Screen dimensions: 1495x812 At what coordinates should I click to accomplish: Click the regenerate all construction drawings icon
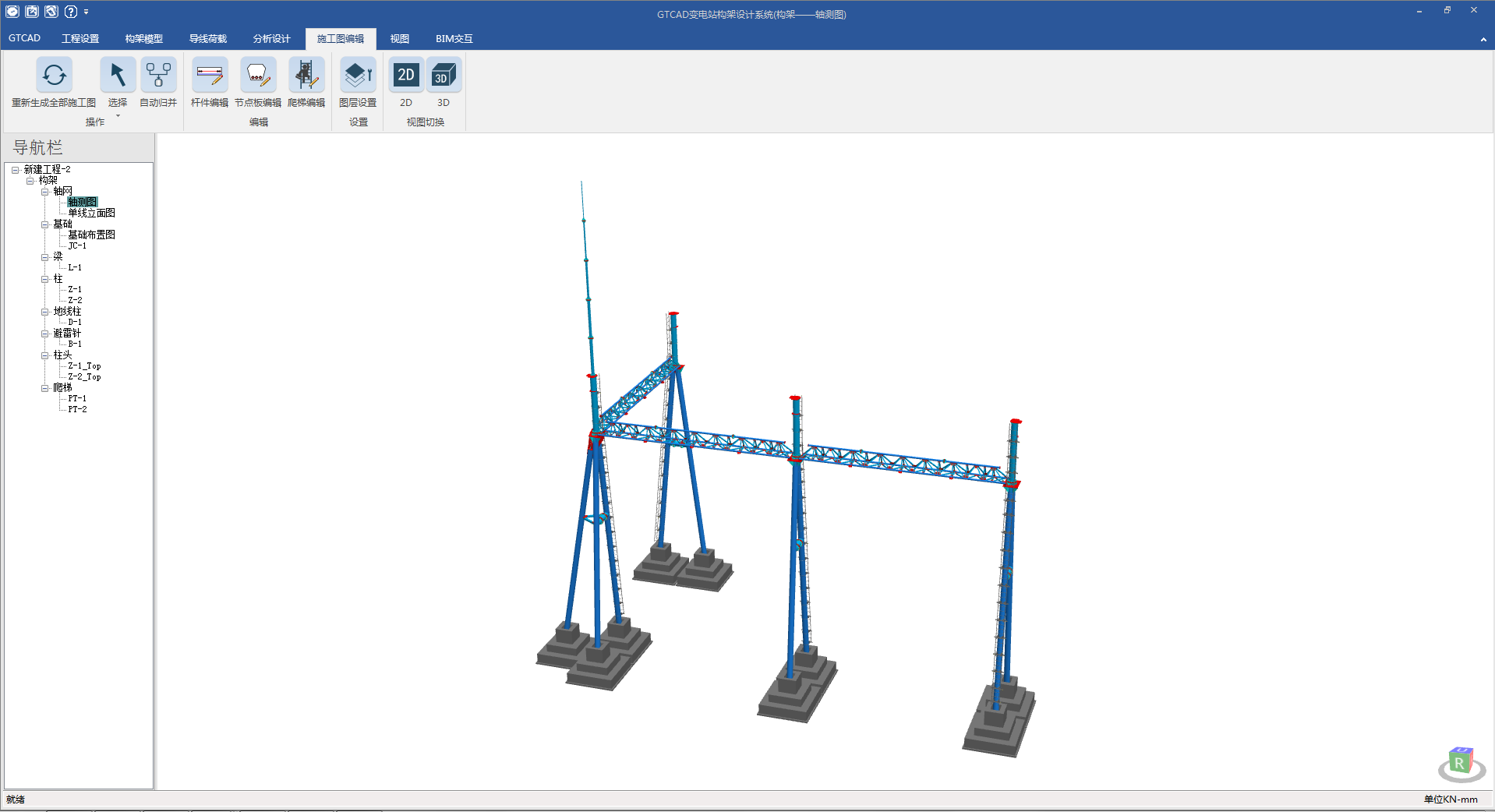tap(54, 76)
